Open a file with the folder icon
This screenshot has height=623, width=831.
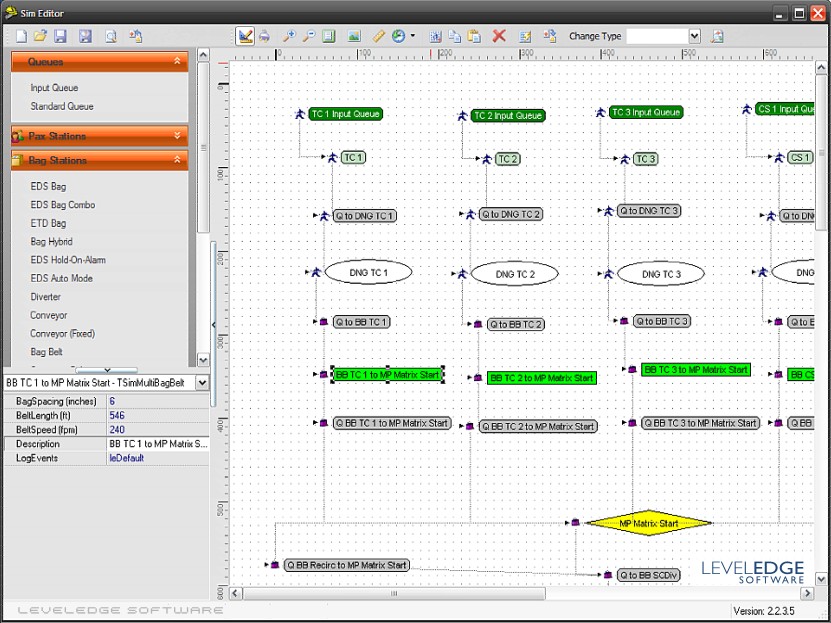coord(39,36)
